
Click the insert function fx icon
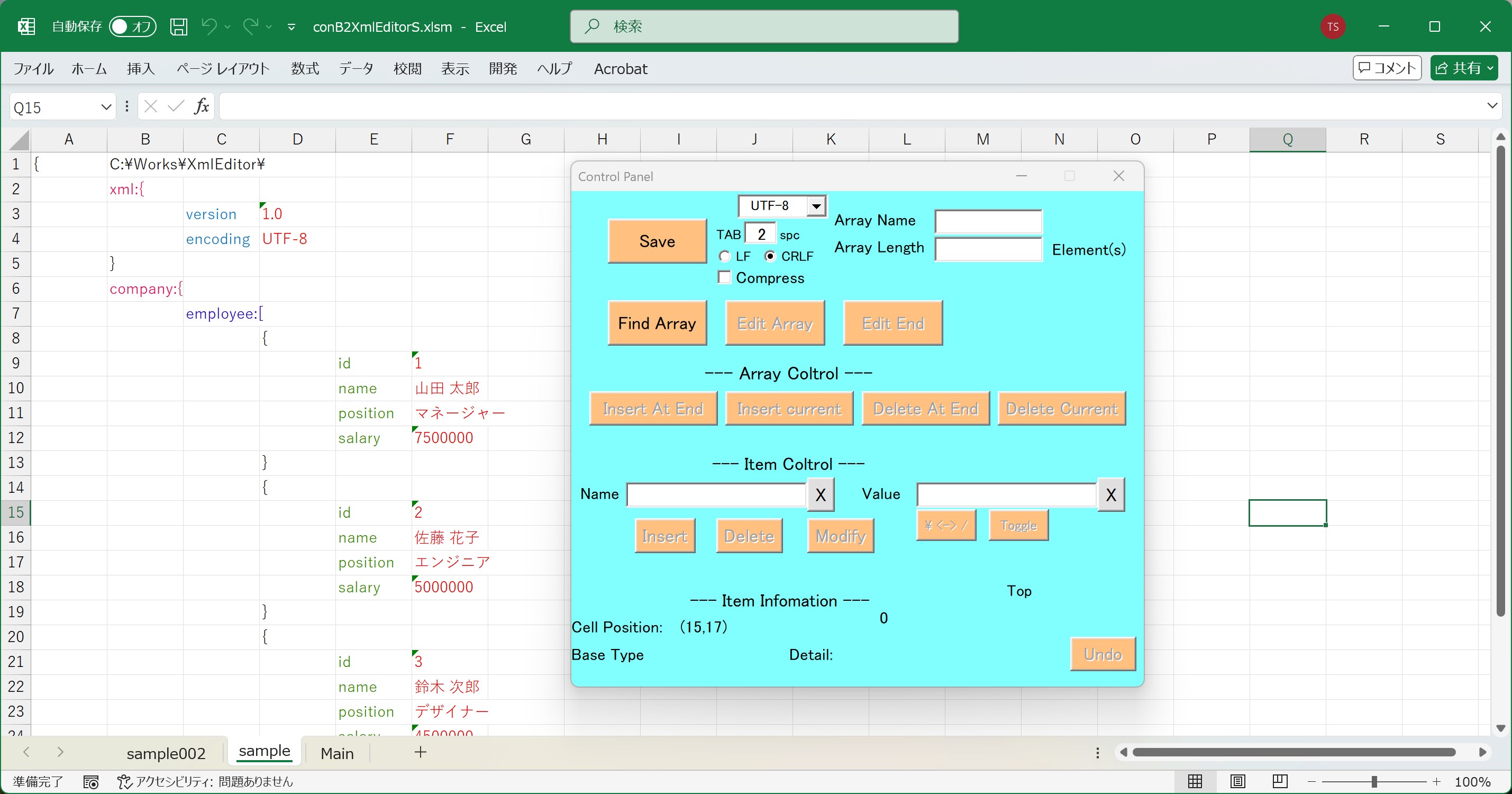point(202,106)
